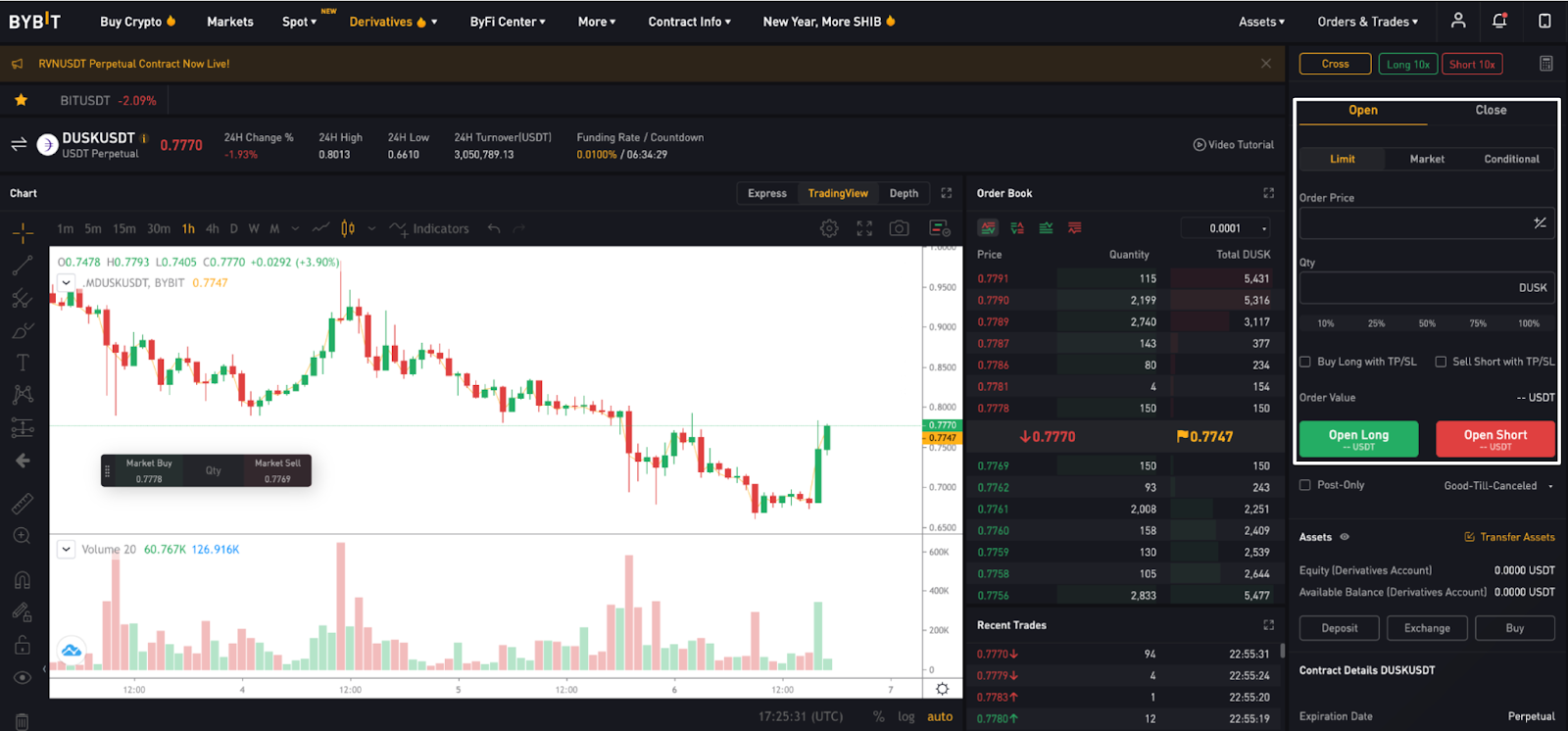Enable the Post-Only checkbox
The height and width of the screenshot is (731, 1568).
1305,485
